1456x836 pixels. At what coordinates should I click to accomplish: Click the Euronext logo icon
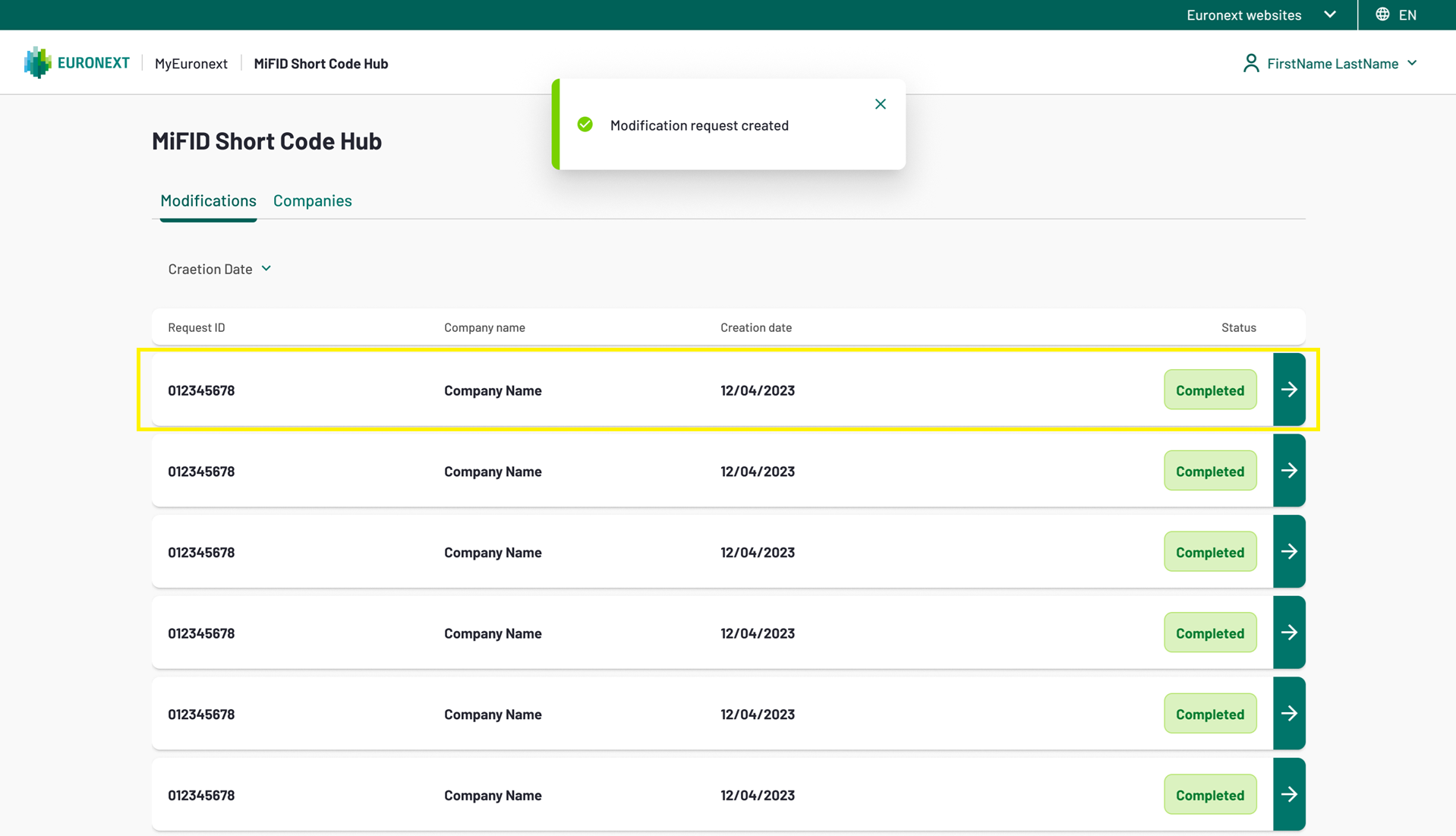[37, 63]
